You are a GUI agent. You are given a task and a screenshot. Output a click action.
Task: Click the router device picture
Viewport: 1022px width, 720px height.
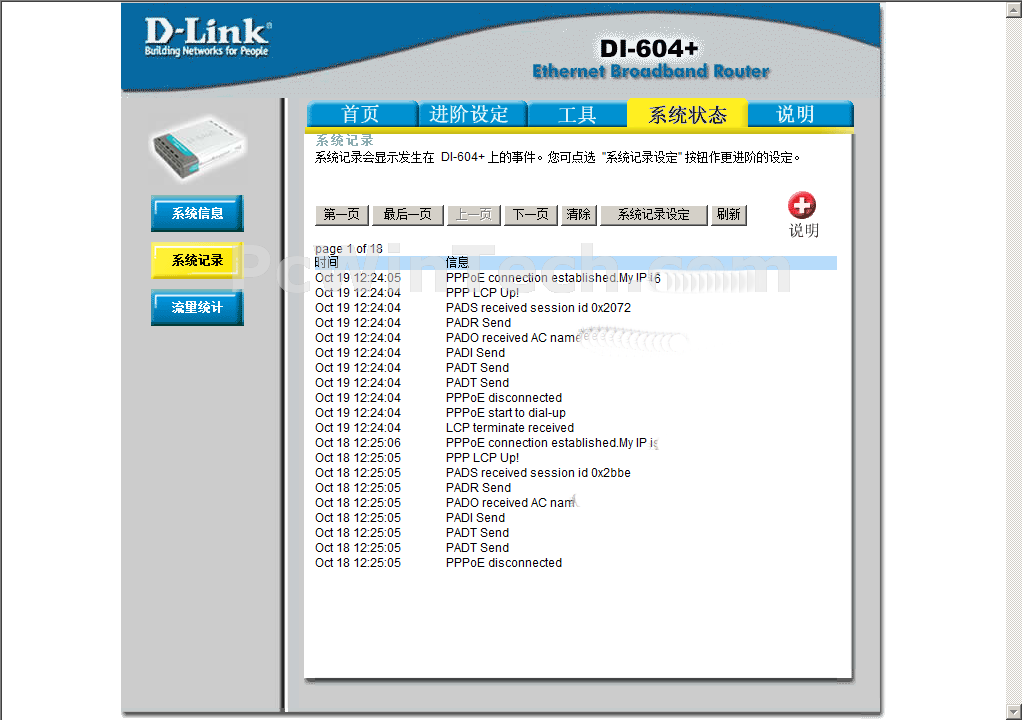pos(198,147)
